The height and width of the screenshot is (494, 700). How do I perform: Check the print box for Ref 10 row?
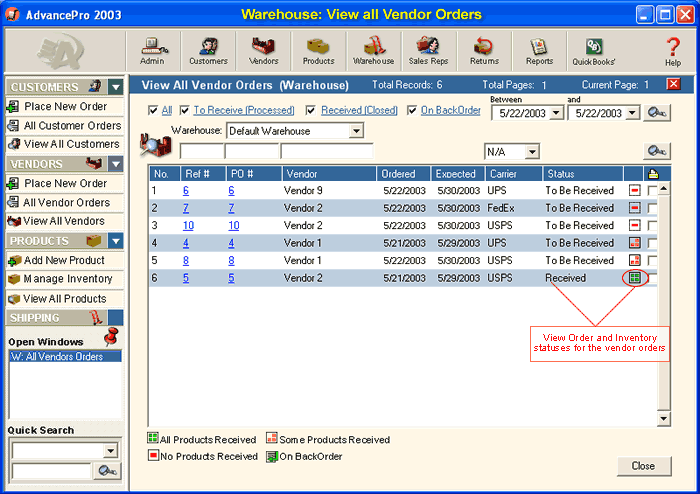pyautogui.click(x=652, y=225)
